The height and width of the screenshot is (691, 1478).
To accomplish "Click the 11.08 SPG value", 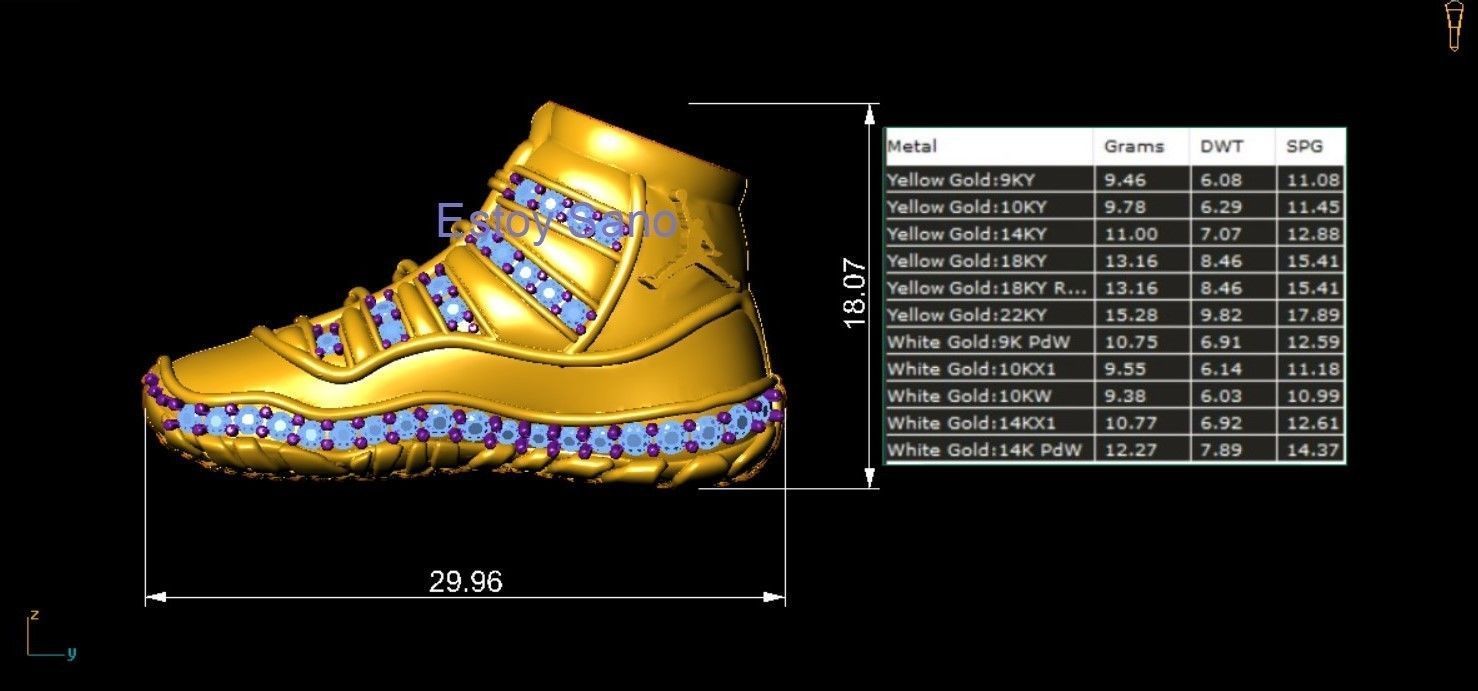I will pyautogui.click(x=1312, y=180).
